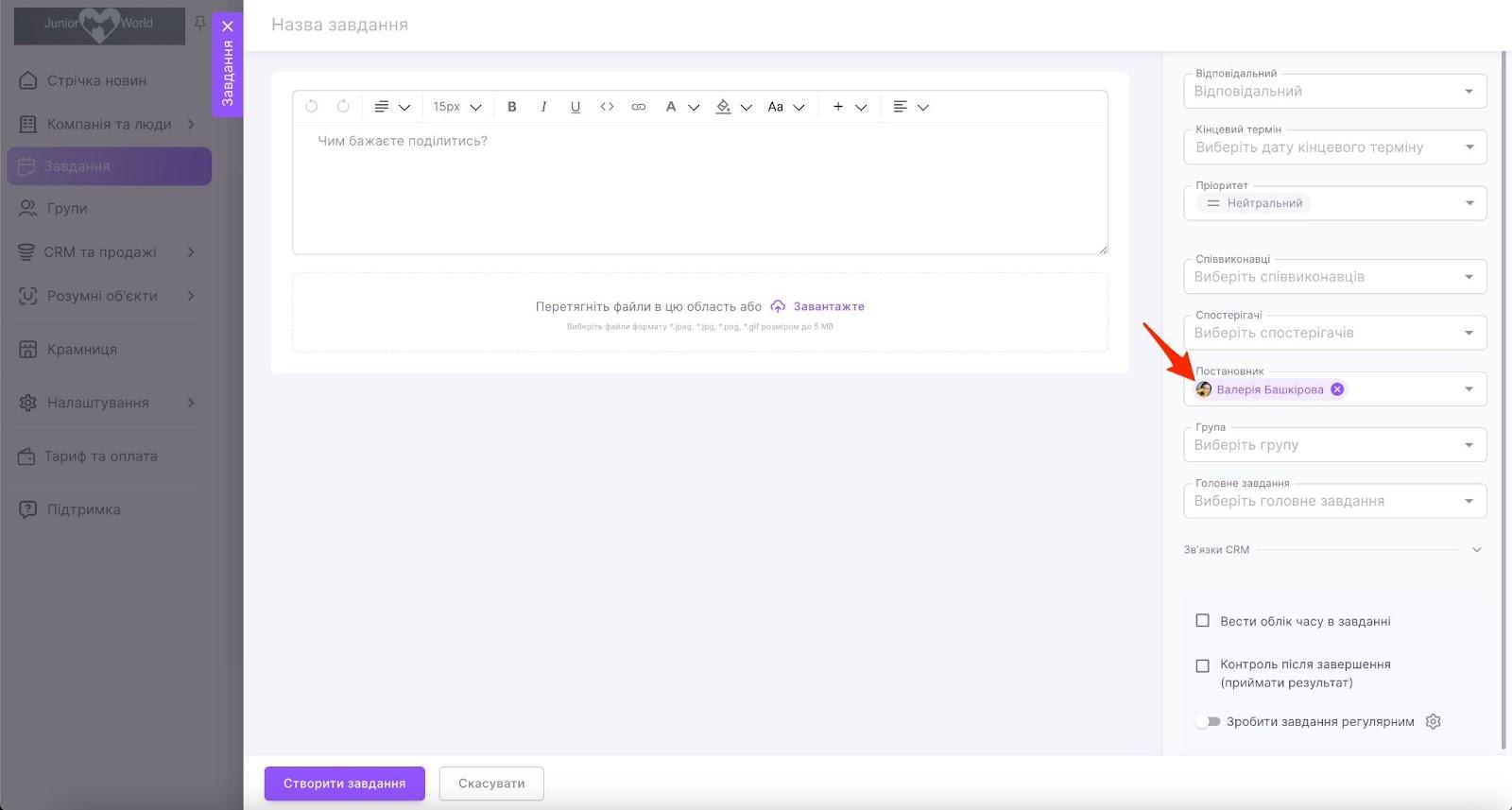
Task: Check Контроль після завершення checkbox
Action: [1202, 665]
